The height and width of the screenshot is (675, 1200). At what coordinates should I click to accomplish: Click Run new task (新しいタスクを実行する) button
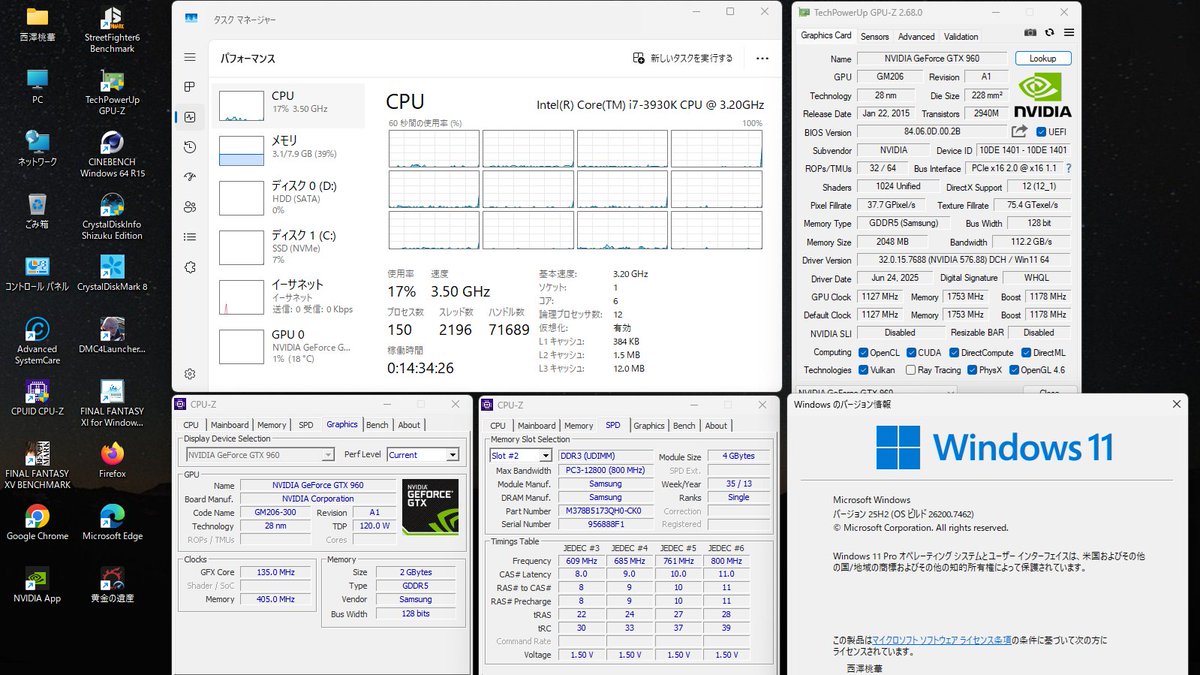[683, 58]
